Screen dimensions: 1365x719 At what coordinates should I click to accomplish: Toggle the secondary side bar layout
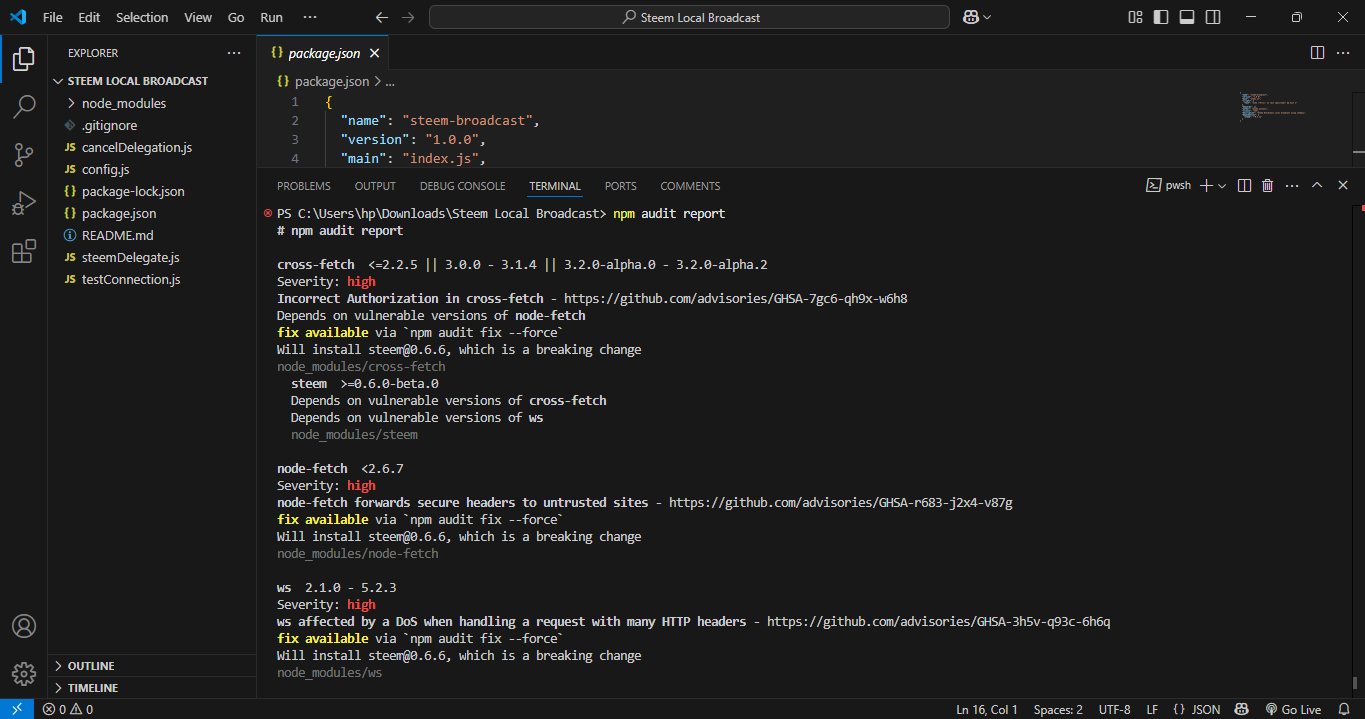coord(1213,17)
